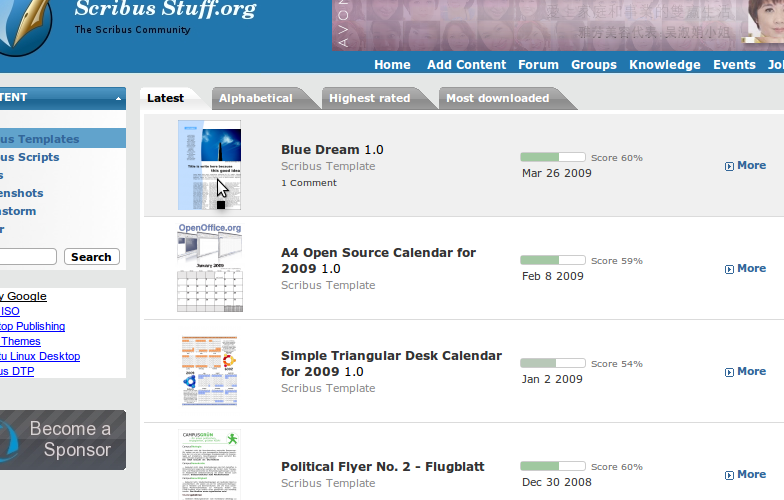784x500 pixels.
Task: Open the DTP ad link
Action: point(17,371)
